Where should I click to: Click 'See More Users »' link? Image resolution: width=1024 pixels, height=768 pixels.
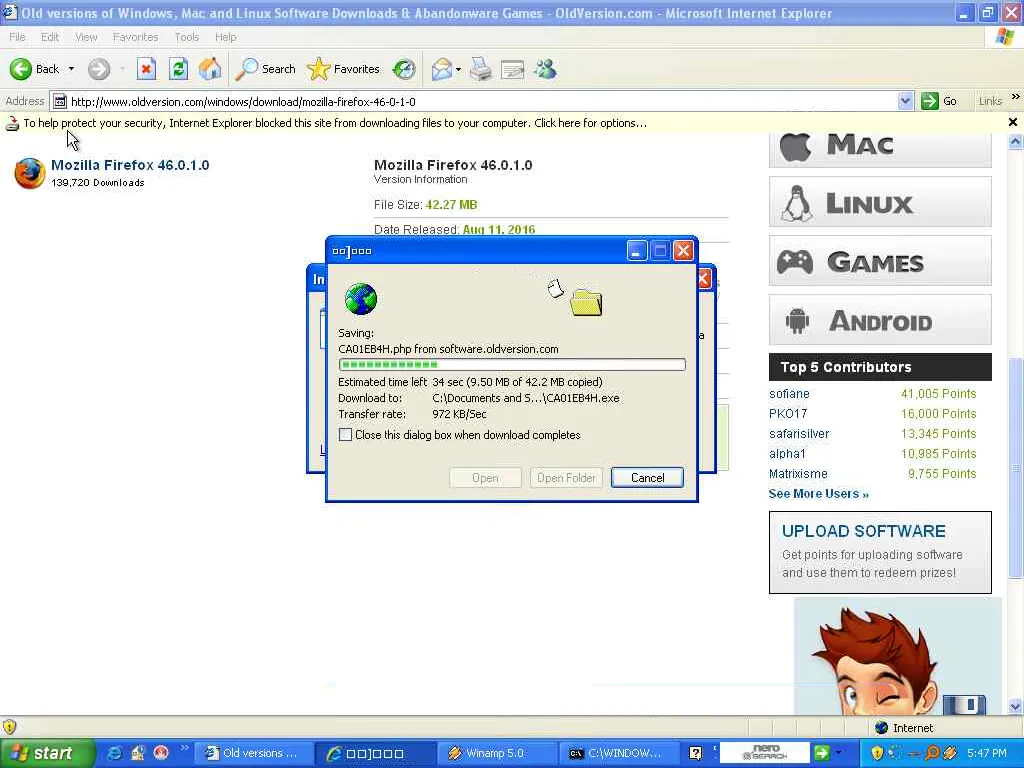[818, 494]
